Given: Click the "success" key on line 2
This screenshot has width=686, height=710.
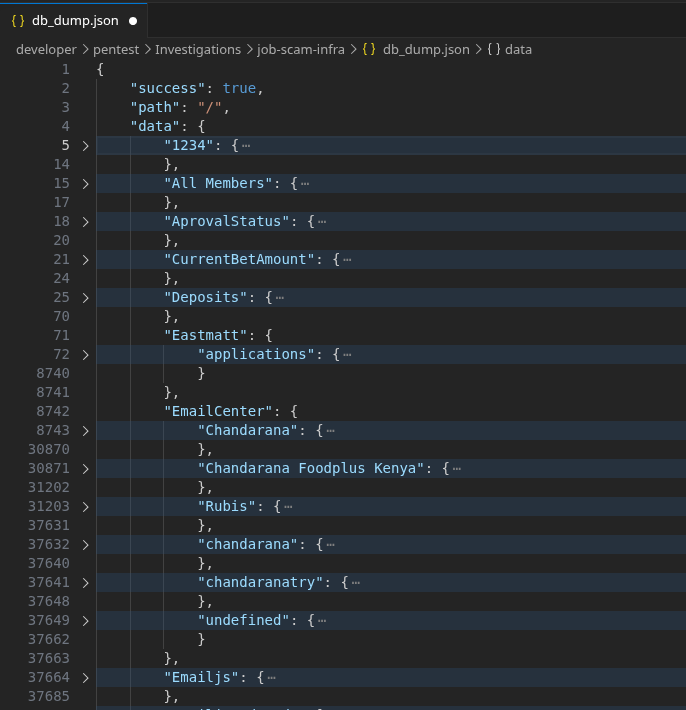Looking at the screenshot, I should point(168,88).
